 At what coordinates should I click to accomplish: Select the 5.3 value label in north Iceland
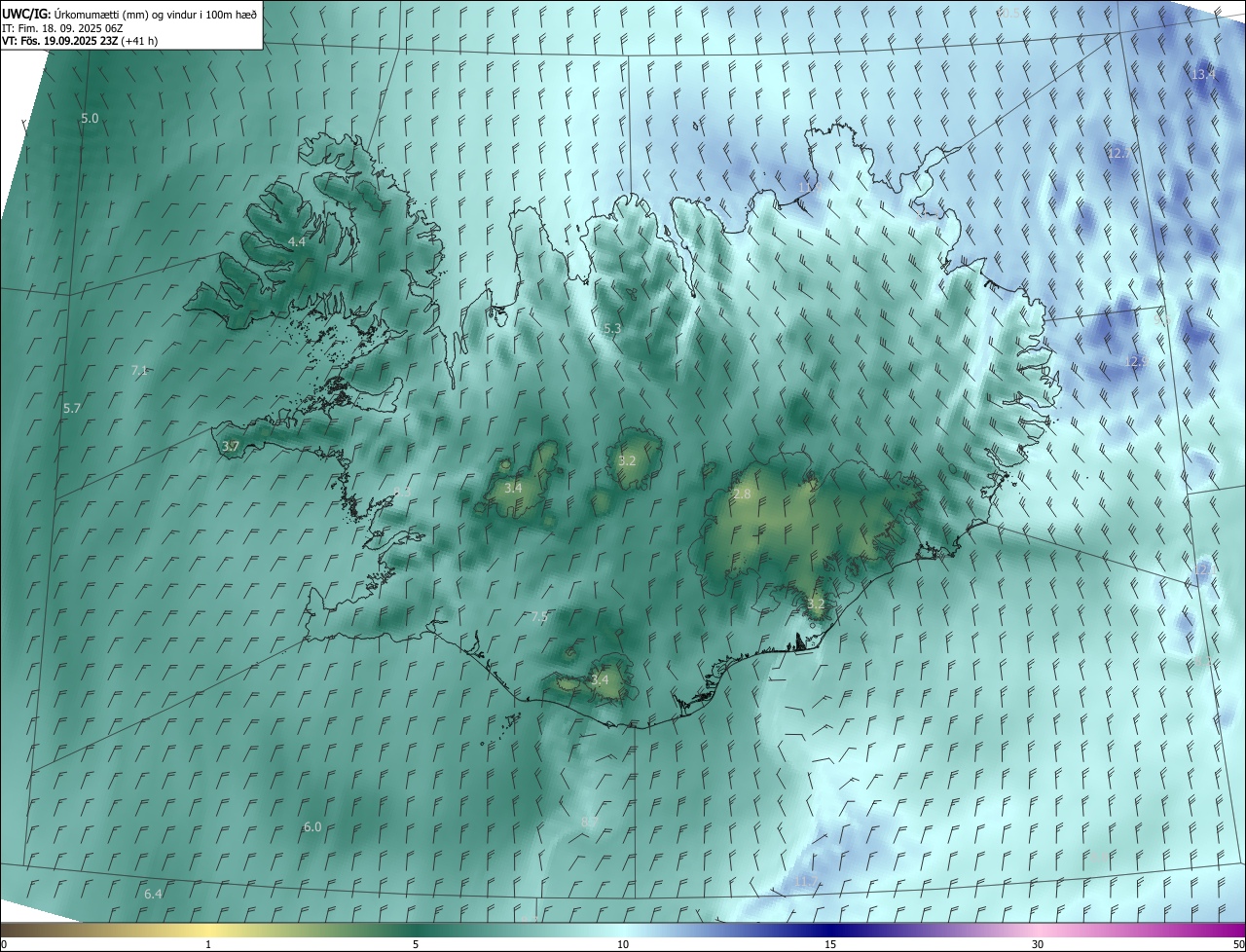pos(612,329)
